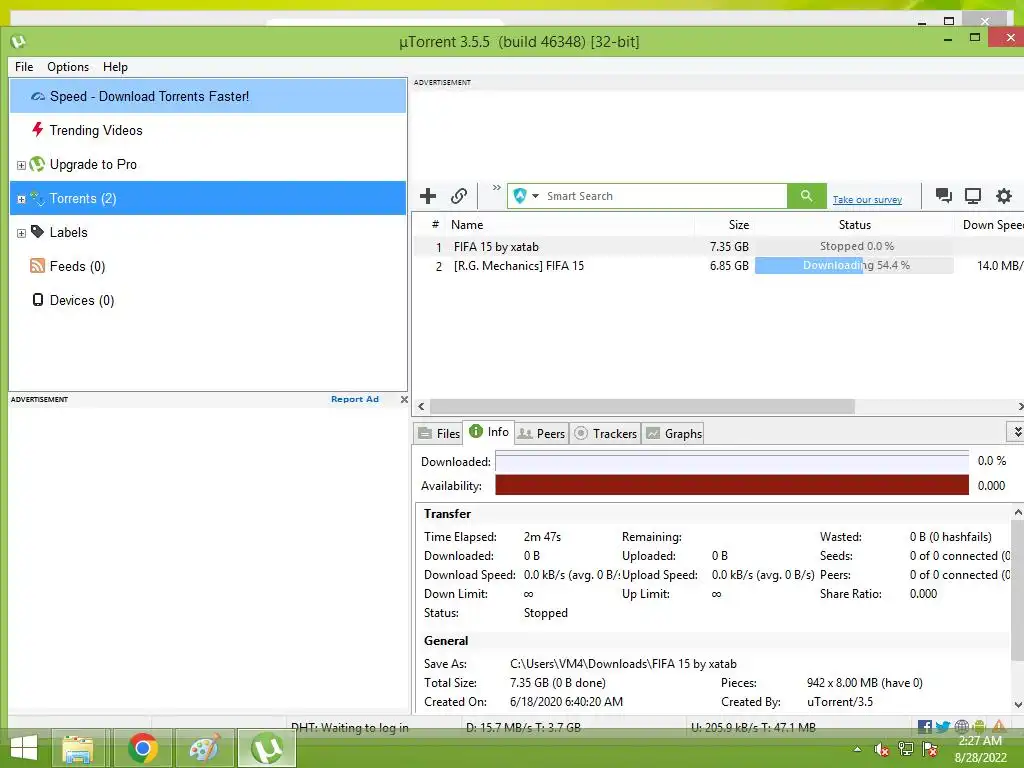Click the uTorrent logo in title bar
Viewport: 1024px width, 768px height.
(x=18, y=42)
